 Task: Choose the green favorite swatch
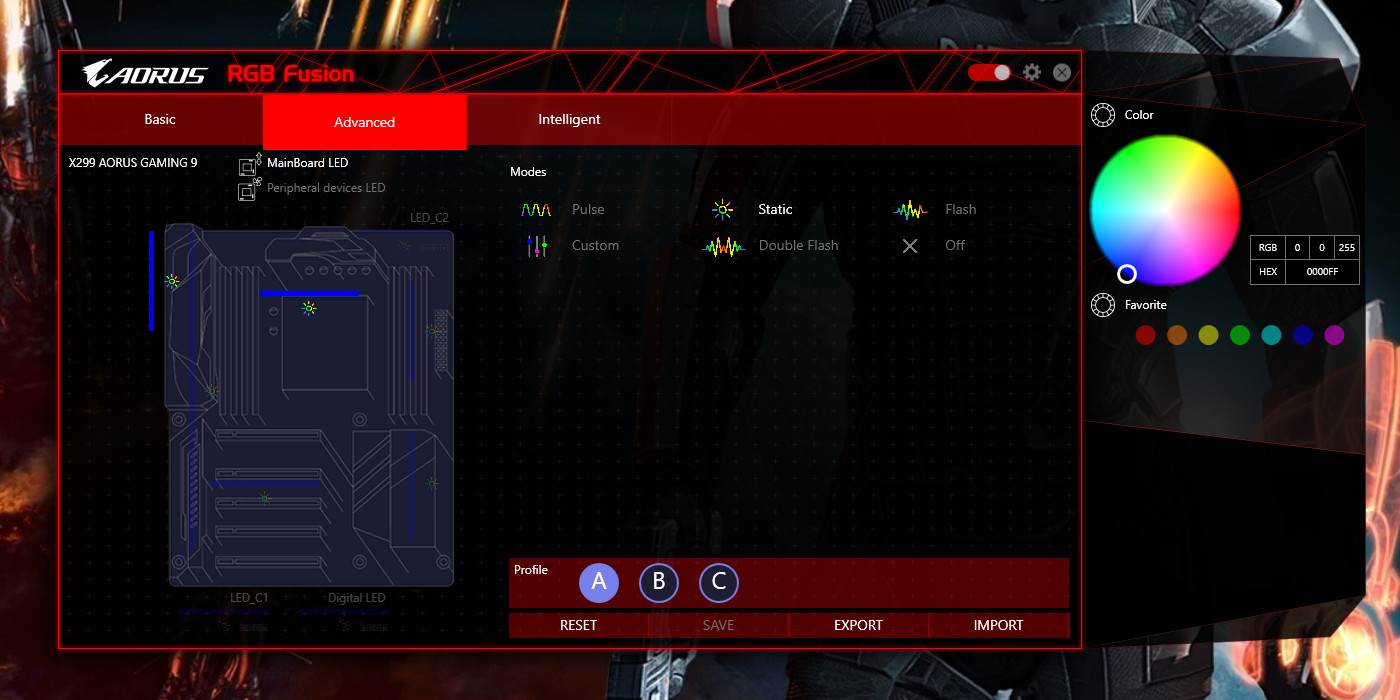1240,336
